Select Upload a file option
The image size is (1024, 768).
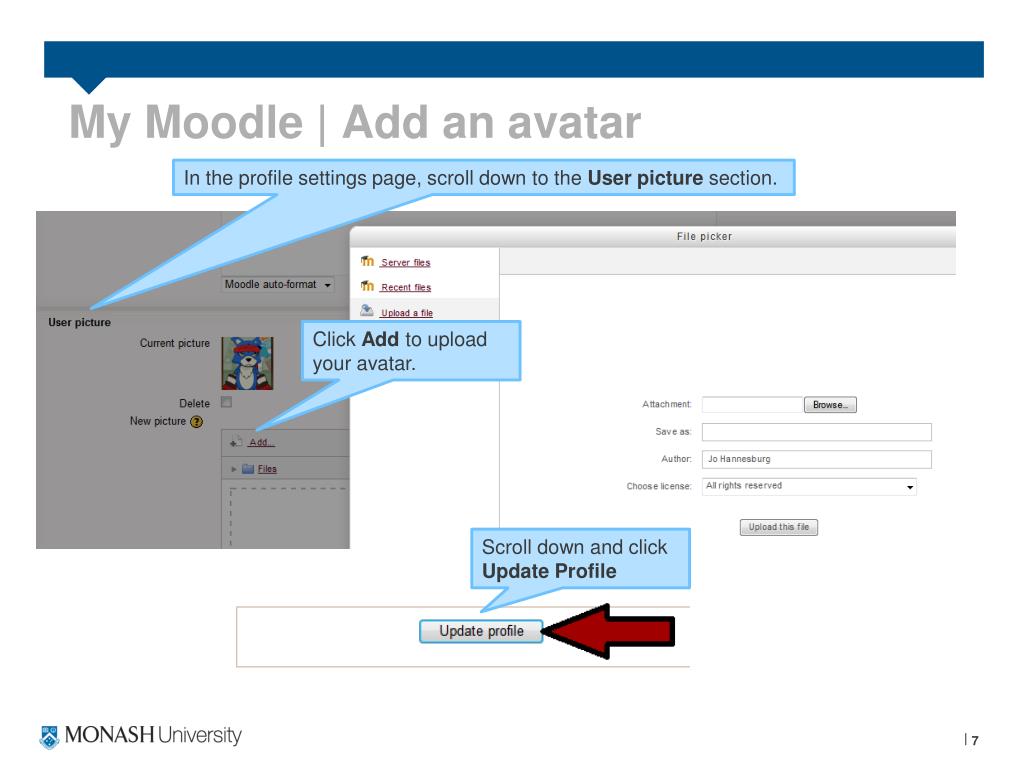click(407, 313)
